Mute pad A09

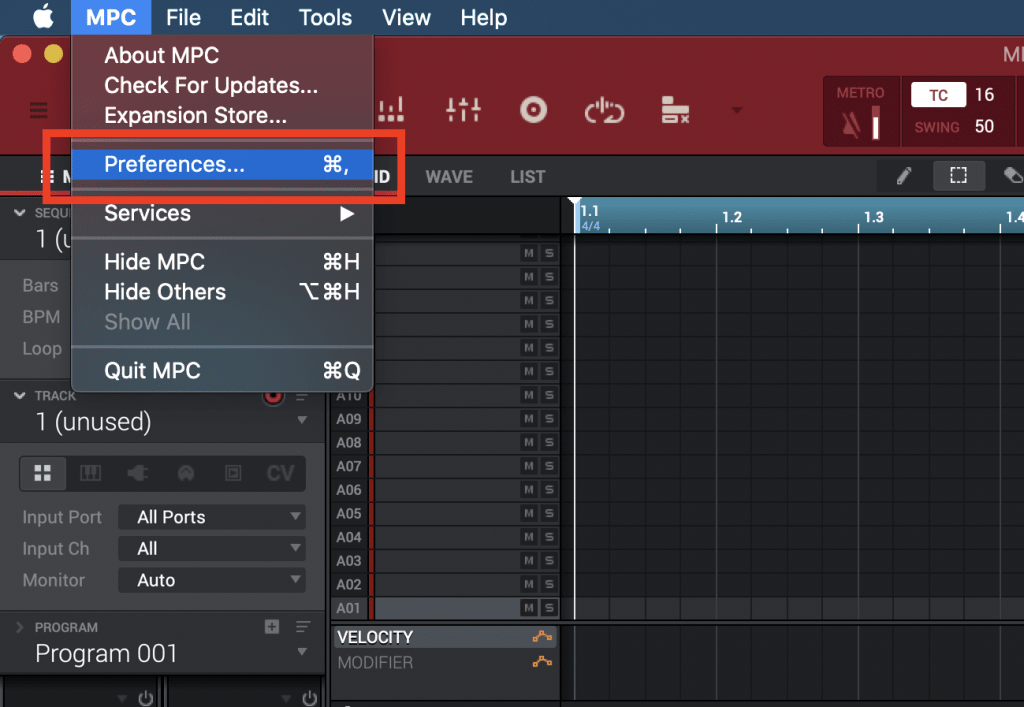(528, 418)
